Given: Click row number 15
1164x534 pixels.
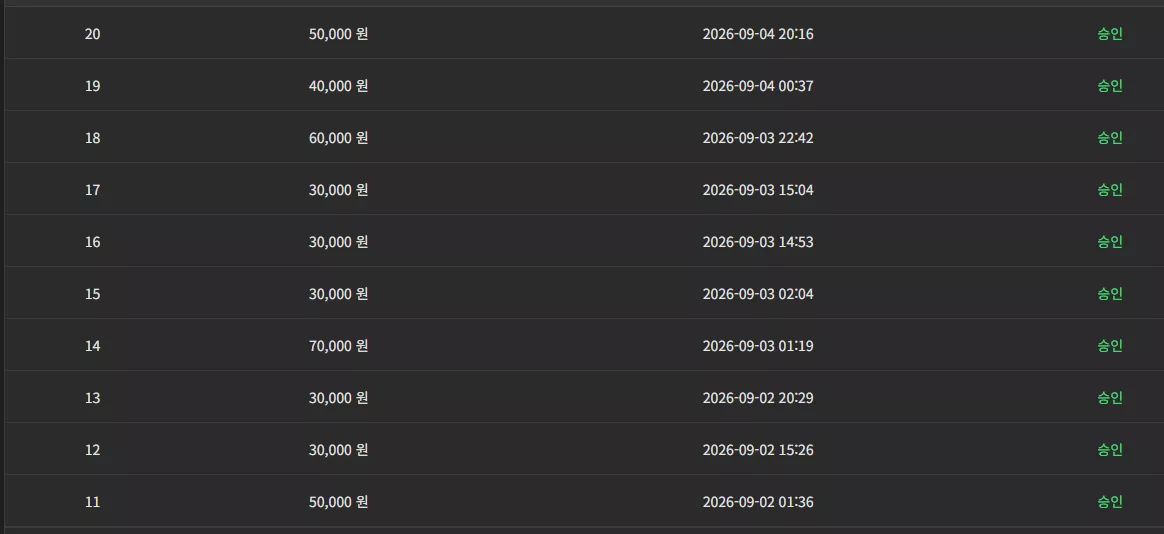Looking at the screenshot, I should [x=93, y=294].
